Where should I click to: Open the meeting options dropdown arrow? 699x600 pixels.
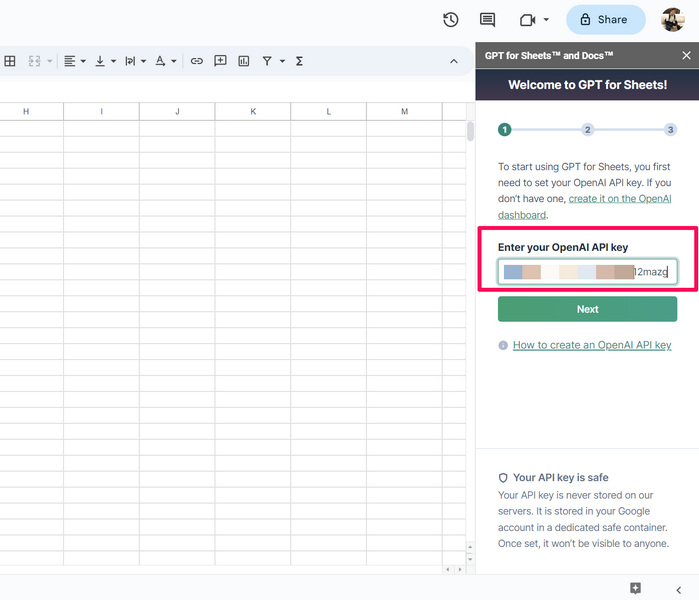tap(547, 20)
